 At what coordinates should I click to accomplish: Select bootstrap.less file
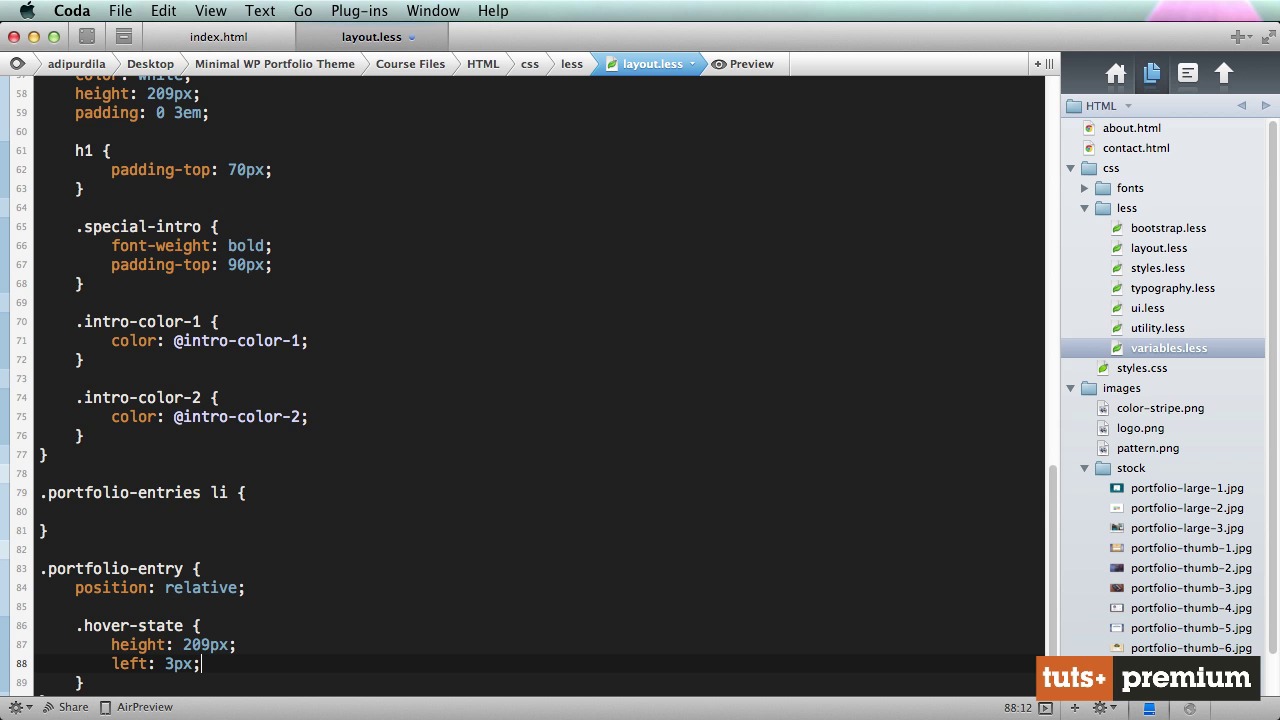tap(1168, 228)
